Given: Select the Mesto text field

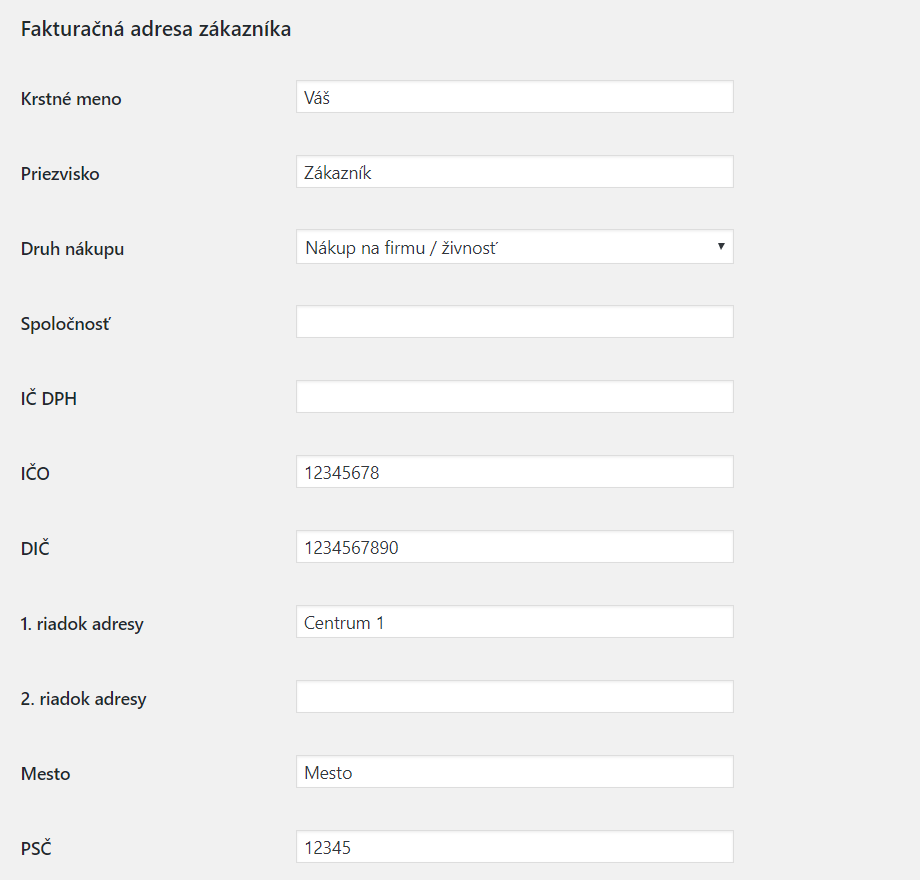Looking at the screenshot, I should (514, 772).
